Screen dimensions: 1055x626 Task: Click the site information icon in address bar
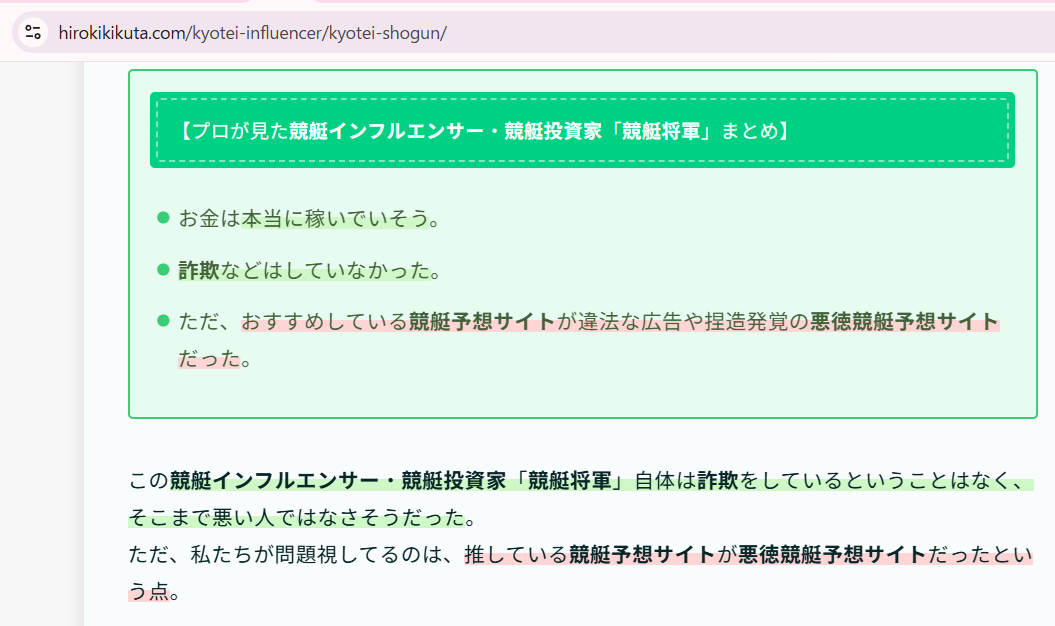coord(33,32)
